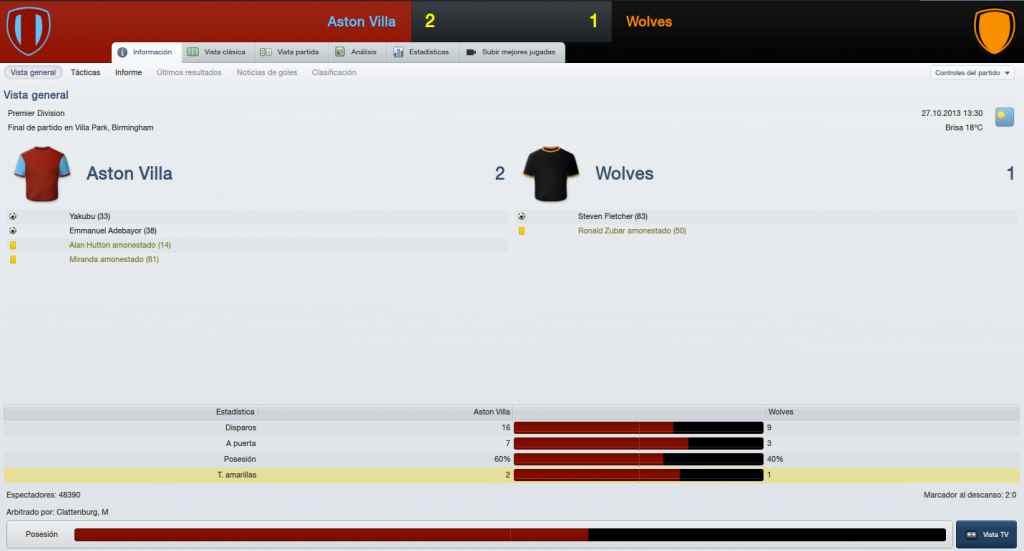
Task: Click yellow card icon next to Ronald Zubar
Action: [521, 231]
